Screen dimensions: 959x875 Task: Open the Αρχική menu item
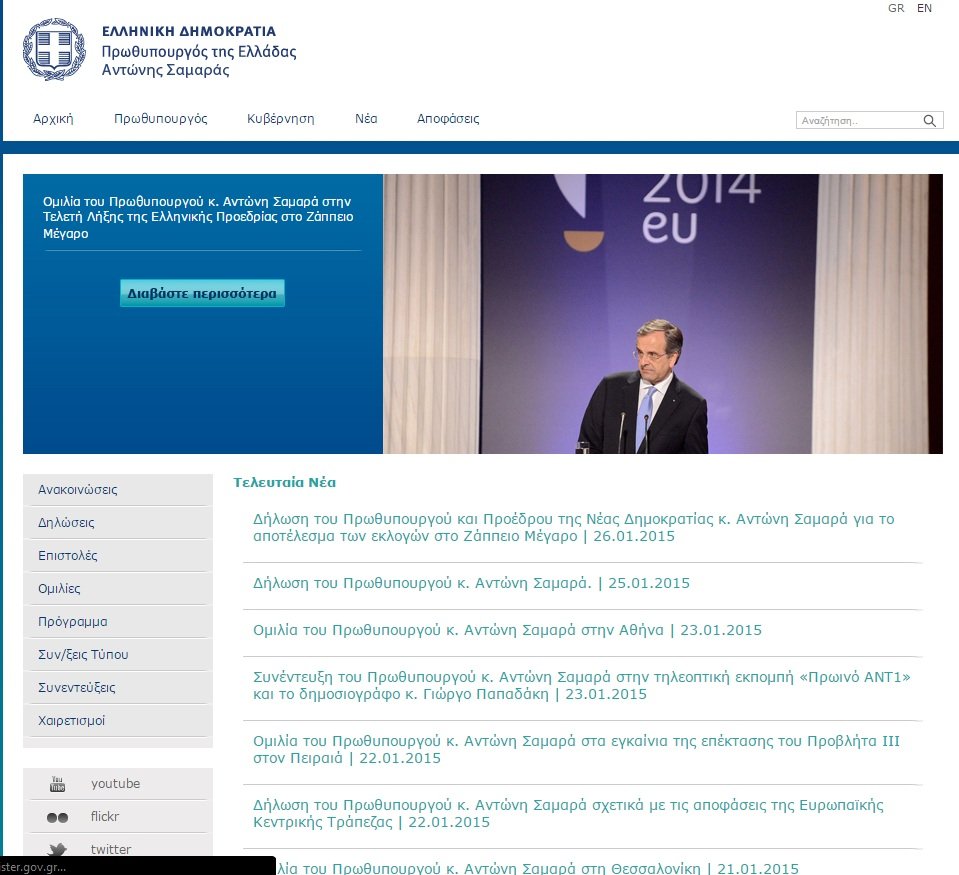click(x=53, y=118)
